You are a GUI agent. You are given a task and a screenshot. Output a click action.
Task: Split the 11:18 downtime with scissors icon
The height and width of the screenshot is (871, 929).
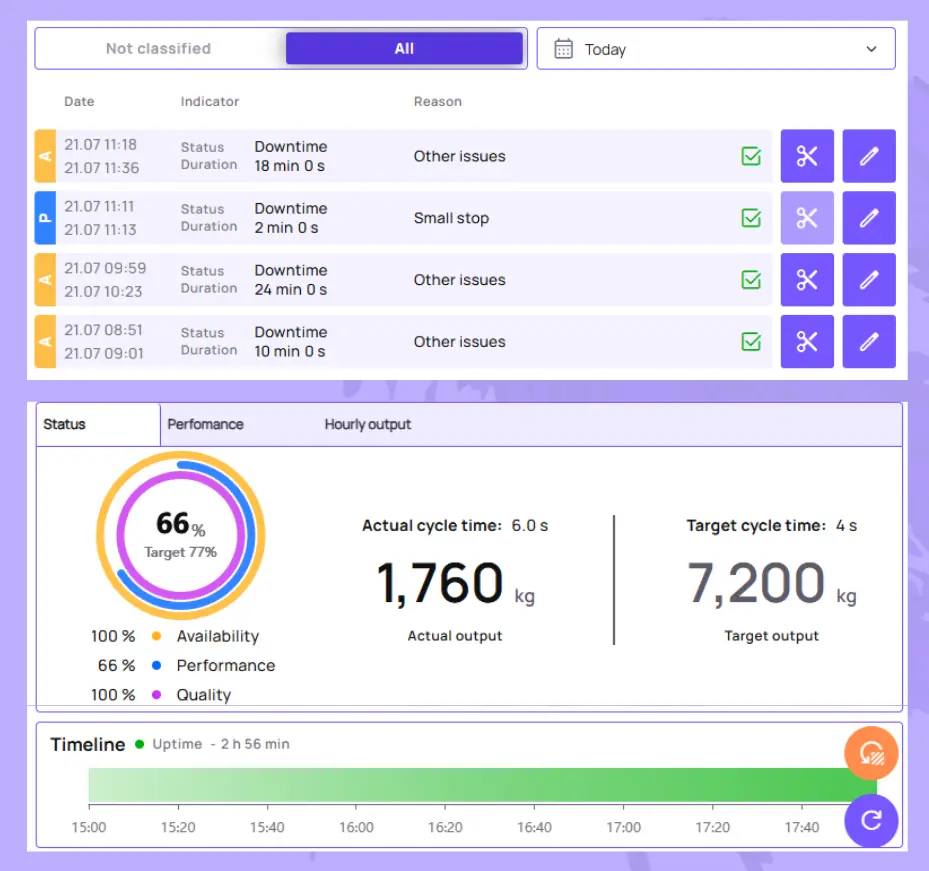[x=807, y=156]
